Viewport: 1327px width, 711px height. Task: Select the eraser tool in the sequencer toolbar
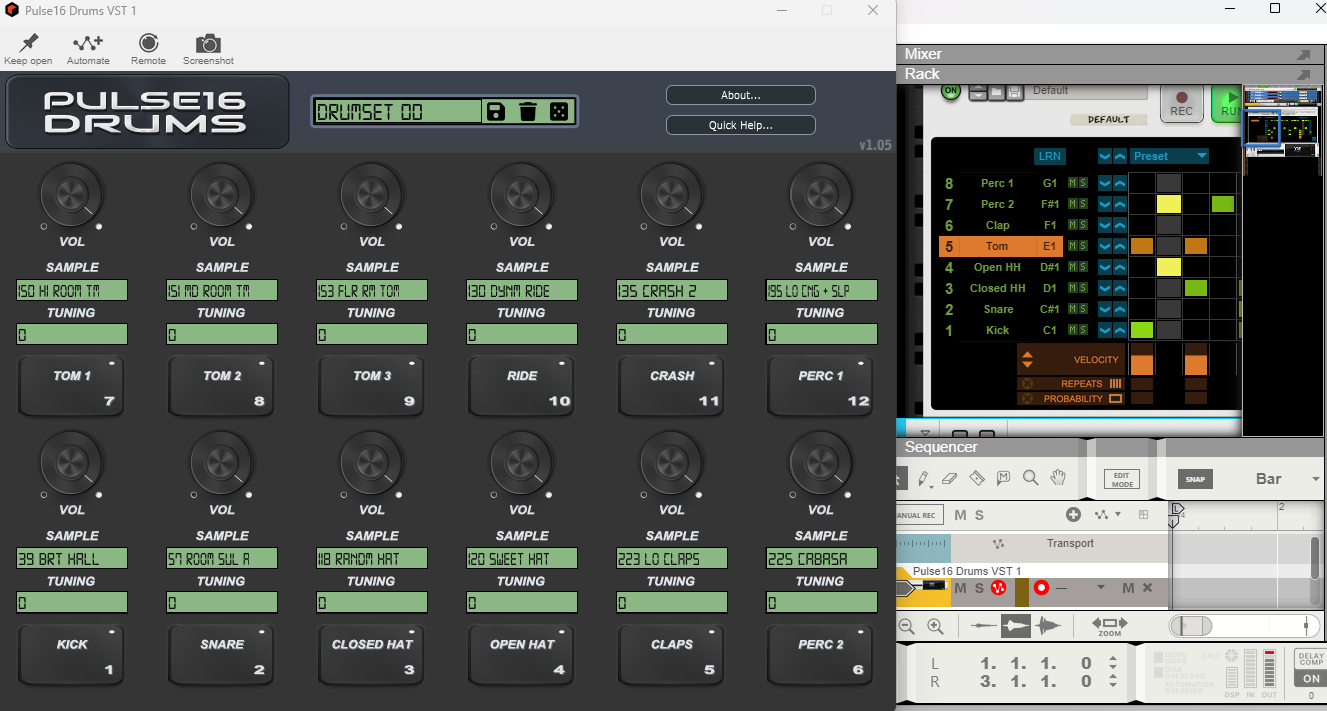pos(950,478)
